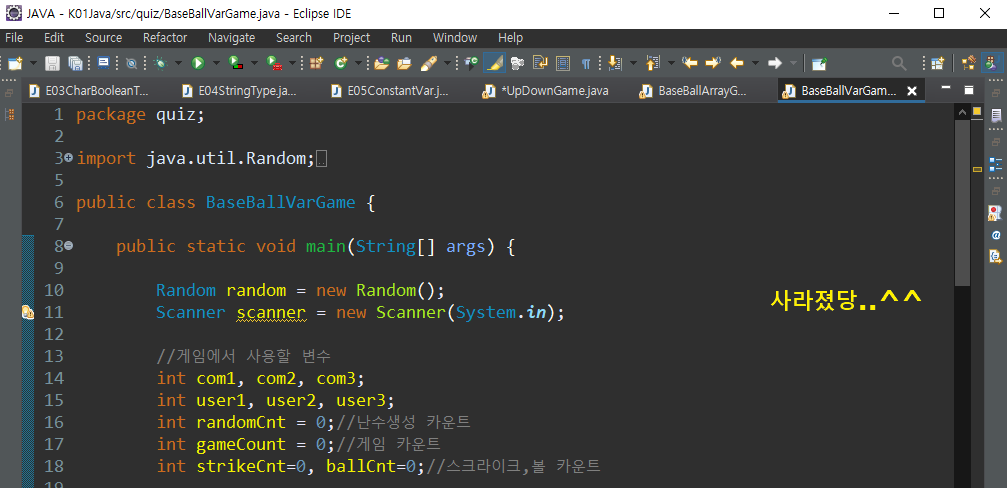This screenshot has height=488, width=1007.
Task: Click the Next Annotation icon
Action: 615,63
